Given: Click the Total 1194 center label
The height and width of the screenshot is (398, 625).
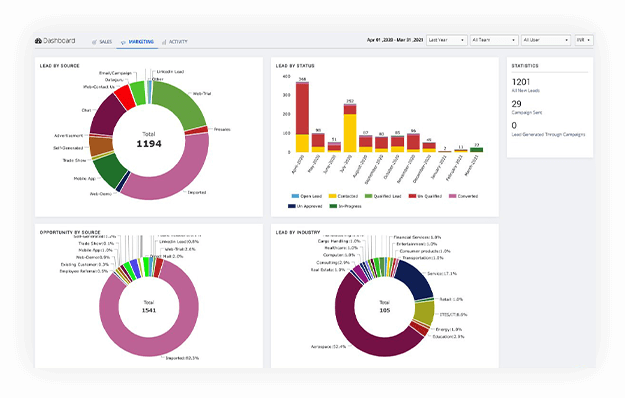Looking at the screenshot, I should 149,140.
